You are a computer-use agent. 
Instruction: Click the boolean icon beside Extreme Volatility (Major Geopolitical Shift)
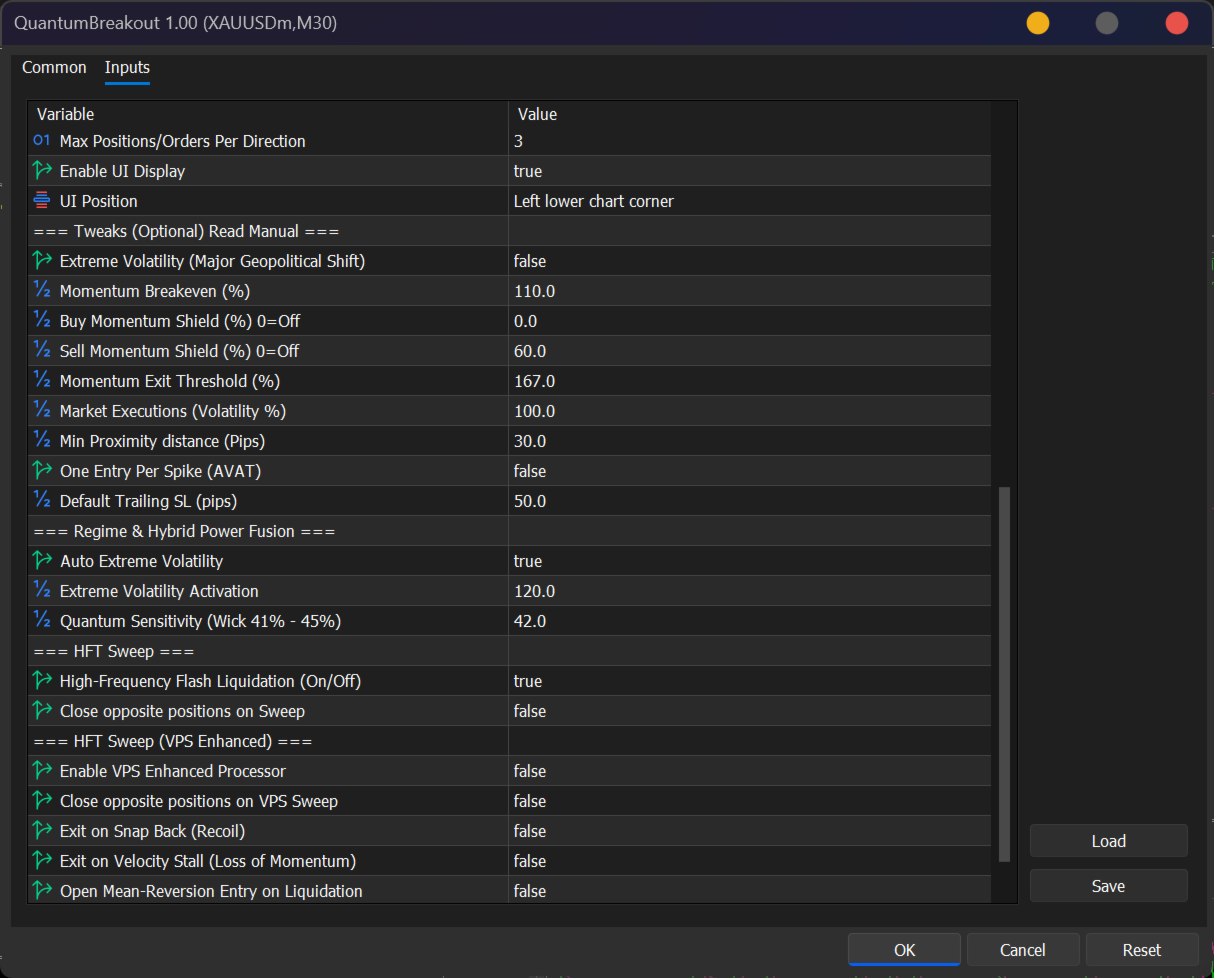(x=42, y=261)
